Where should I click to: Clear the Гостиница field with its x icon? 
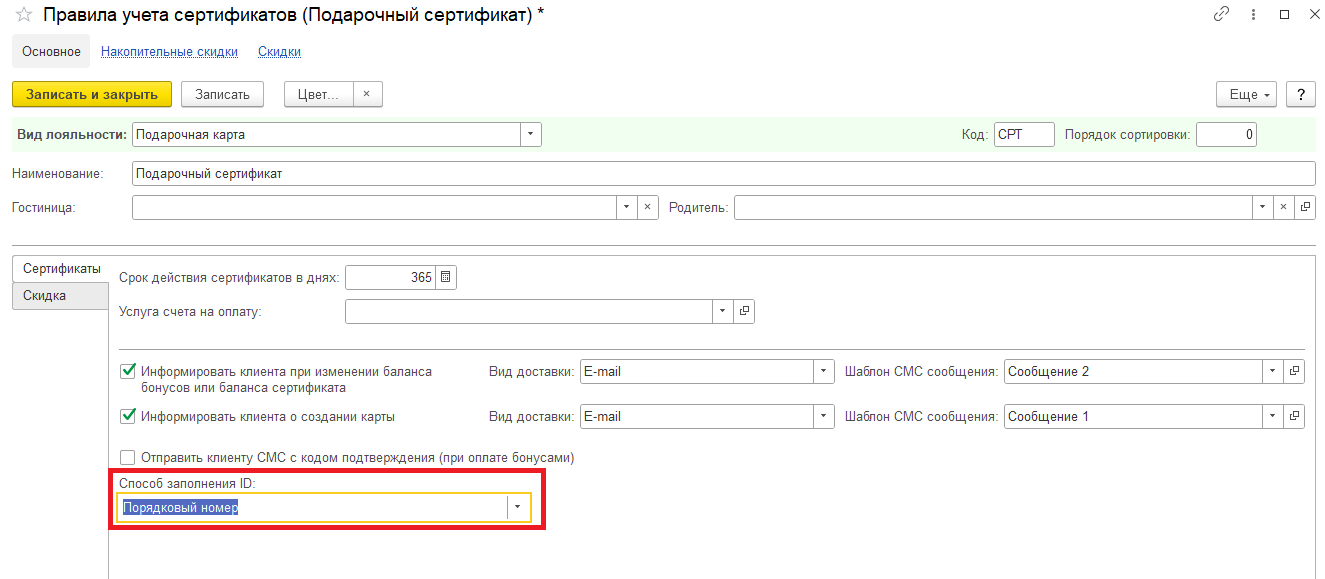647,207
